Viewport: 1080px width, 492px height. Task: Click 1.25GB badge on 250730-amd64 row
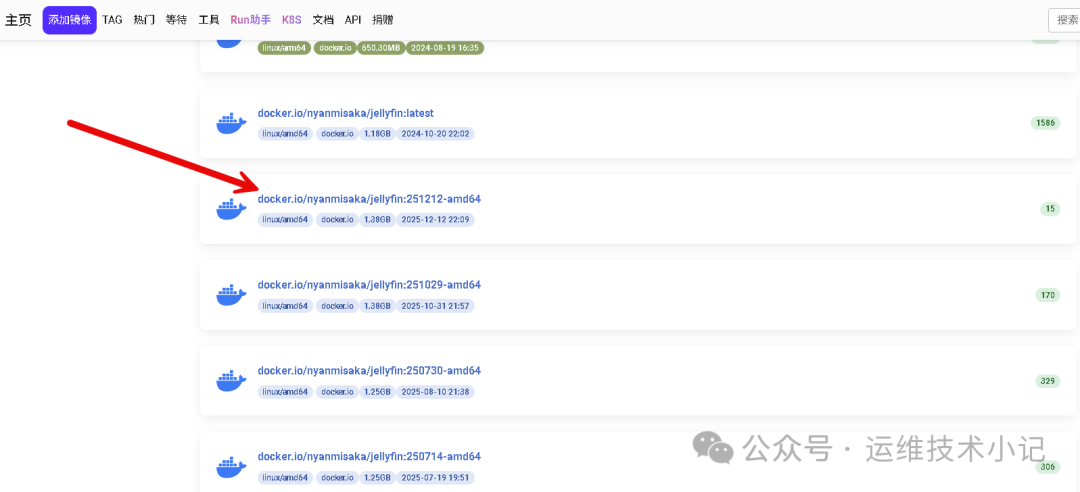point(377,391)
